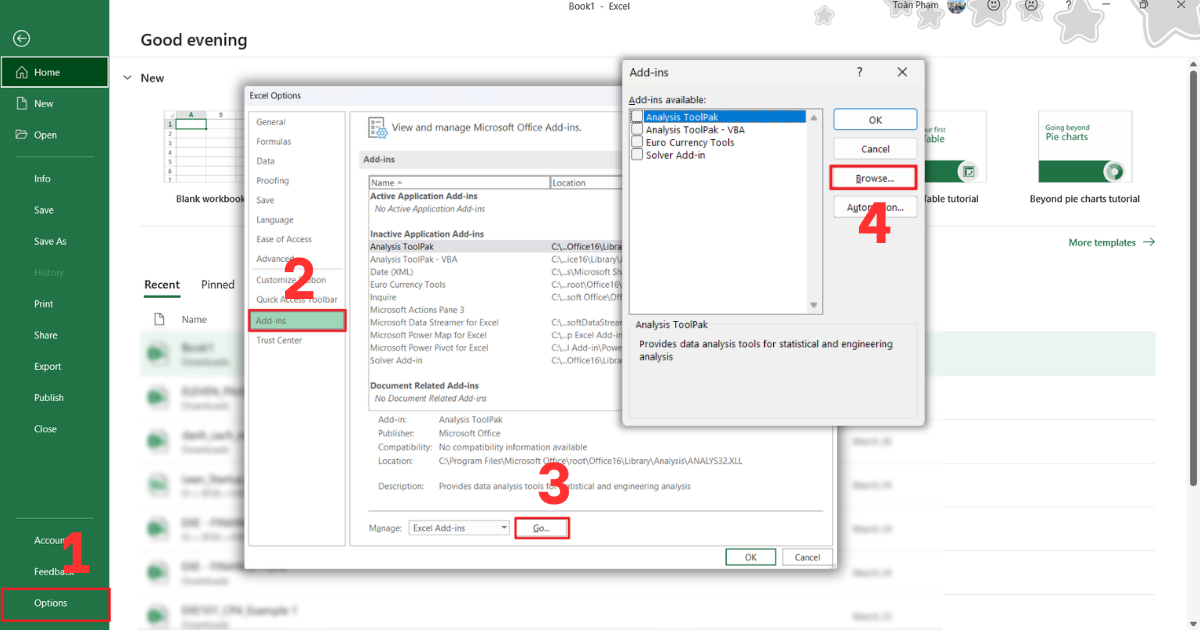Select Formulas in Excel Options

[274, 141]
